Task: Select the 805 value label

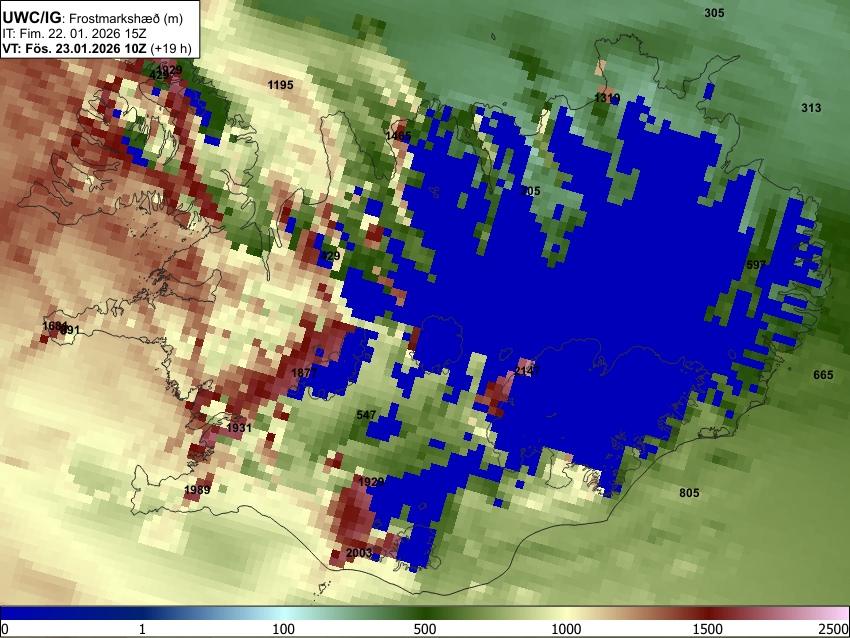Action: pos(689,493)
